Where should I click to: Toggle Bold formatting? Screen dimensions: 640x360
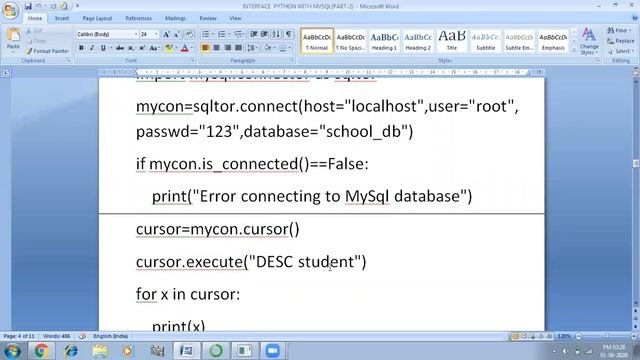coord(81,48)
